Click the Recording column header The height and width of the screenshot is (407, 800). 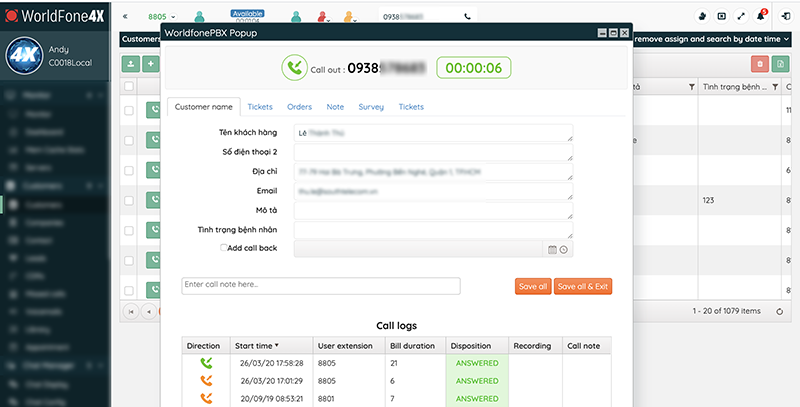point(535,345)
